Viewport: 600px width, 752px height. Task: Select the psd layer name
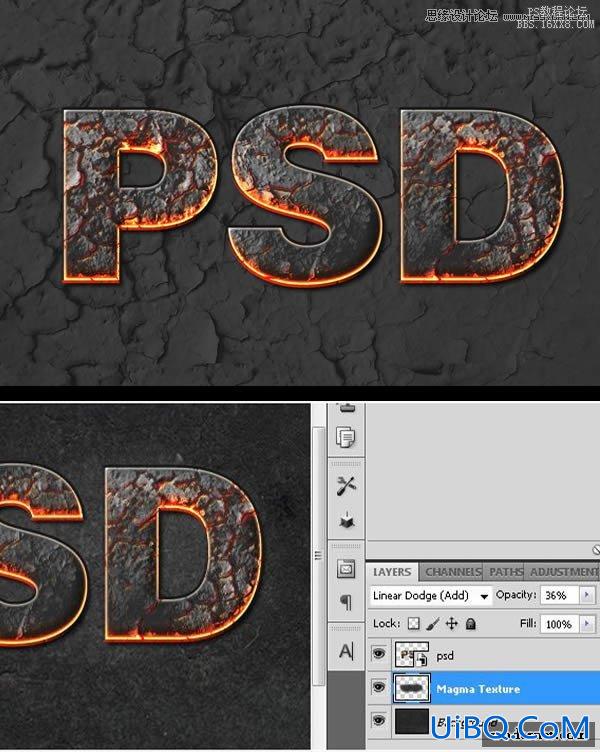coord(445,656)
